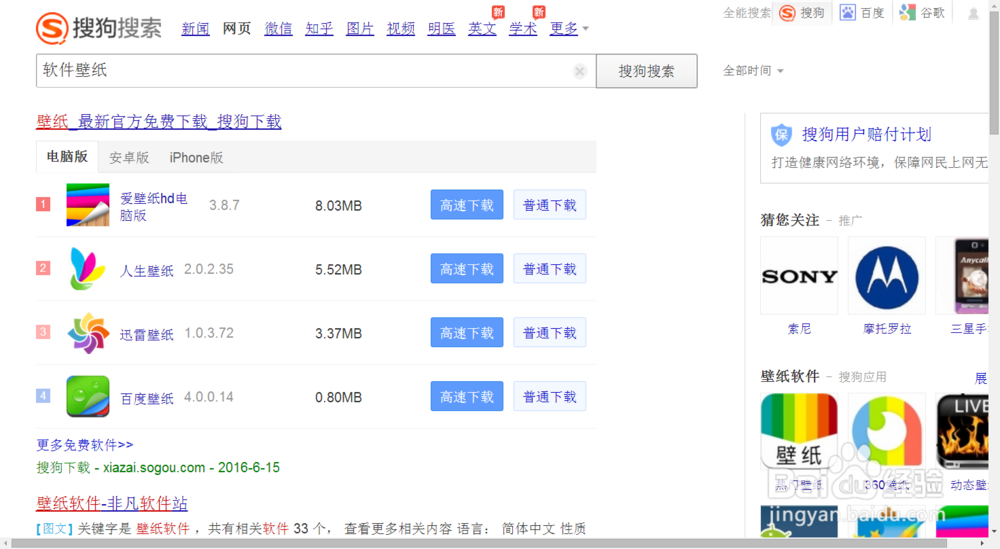Go to the 明医 category
The width and height of the screenshot is (1000, 549).
[x=441, y=28]
